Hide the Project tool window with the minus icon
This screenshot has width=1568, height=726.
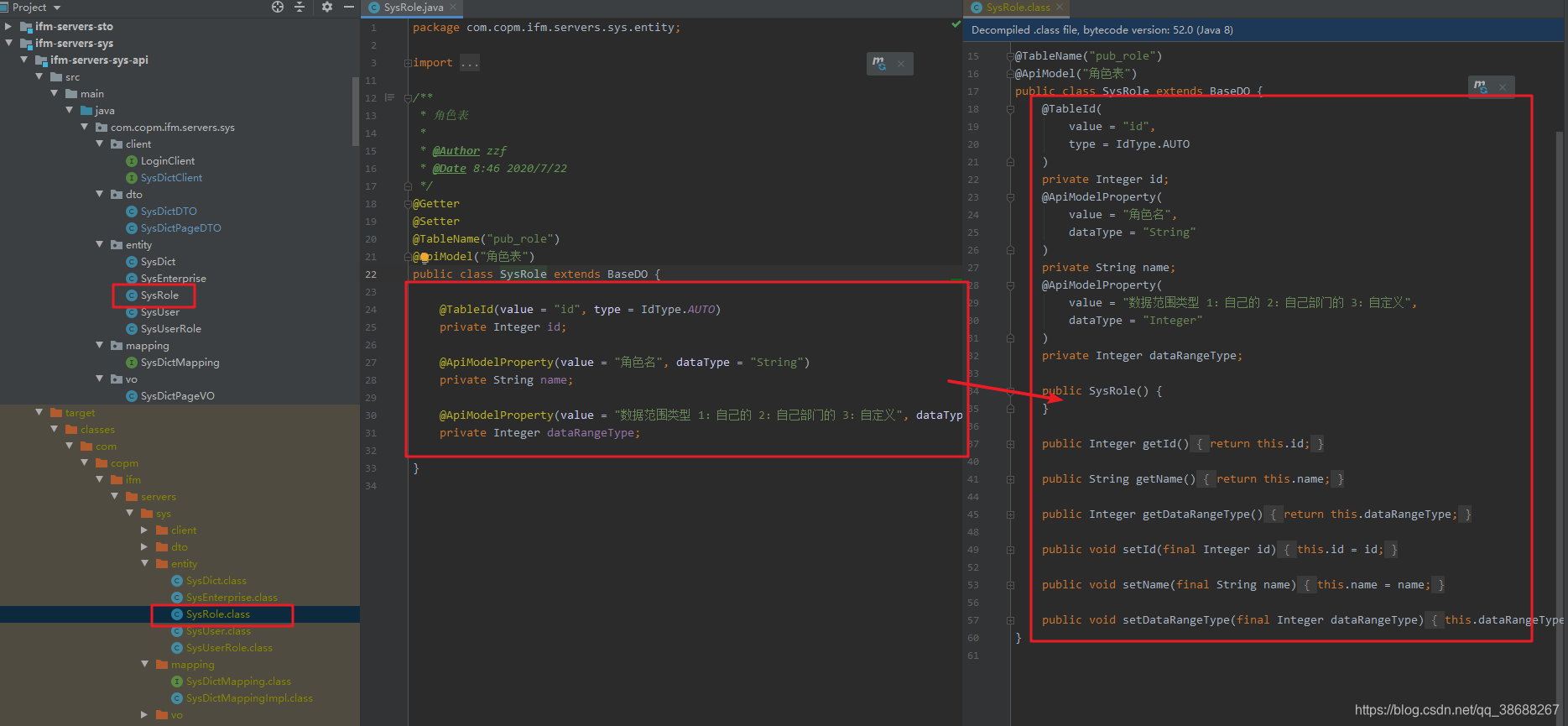point(349,8)
